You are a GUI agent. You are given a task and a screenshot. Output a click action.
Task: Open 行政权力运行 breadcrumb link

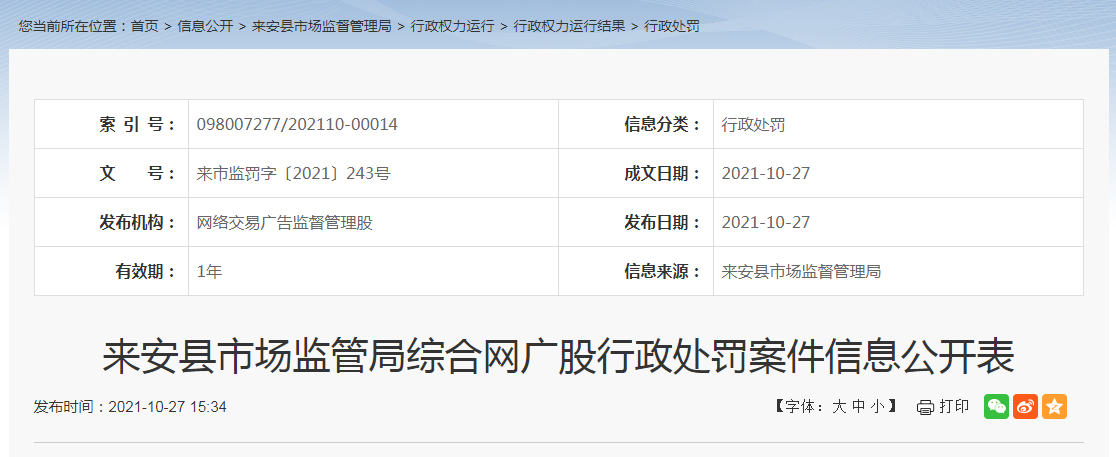pos(452,26)
